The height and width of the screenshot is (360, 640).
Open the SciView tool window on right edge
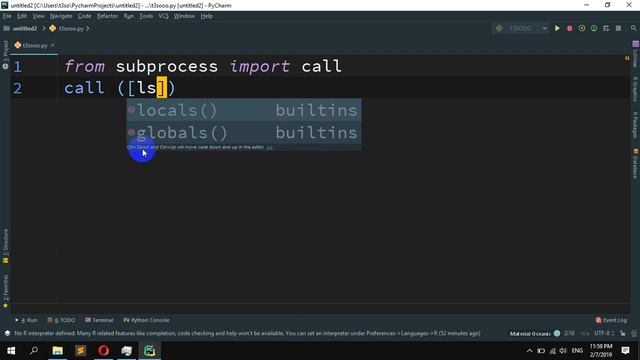pos(635,55)
